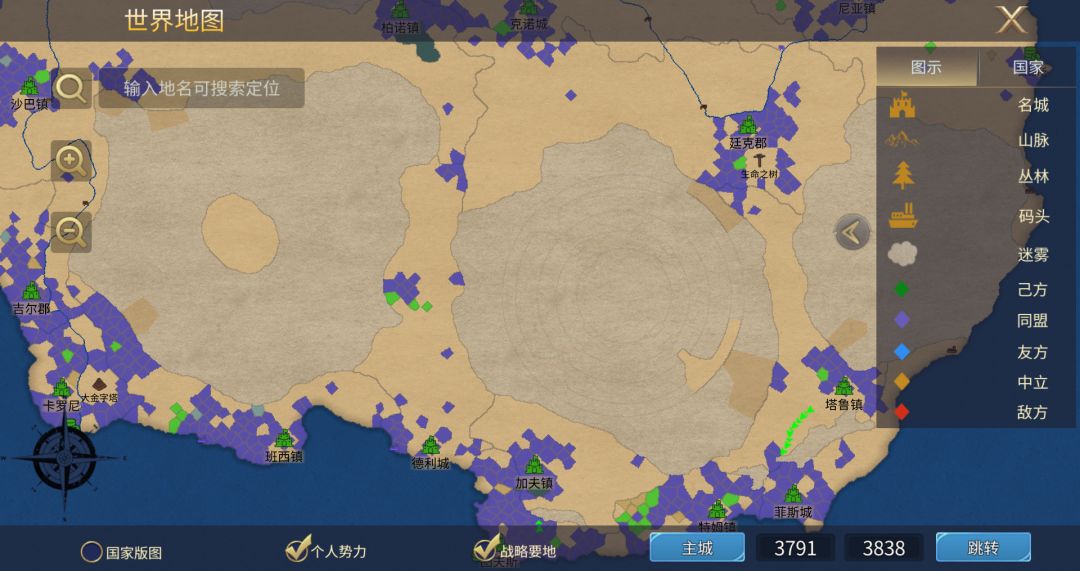Screen dimensions: 1080x571
Task: Select the 加夫镇 town icon
Action: click(534, 465)
